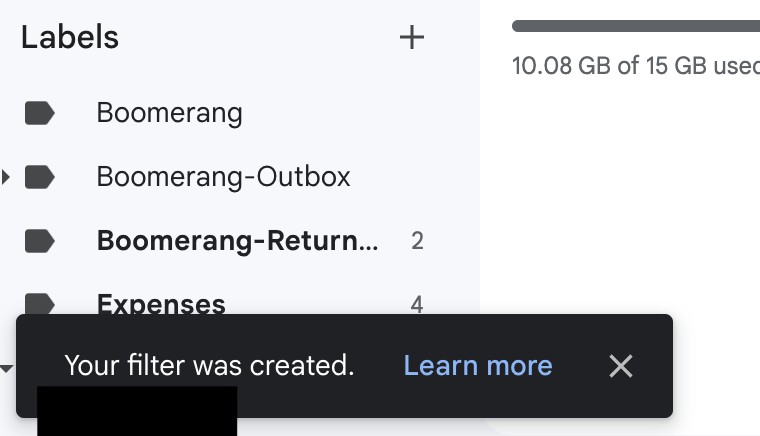Click the Boomerang-Outbox label tag icon

39,177
